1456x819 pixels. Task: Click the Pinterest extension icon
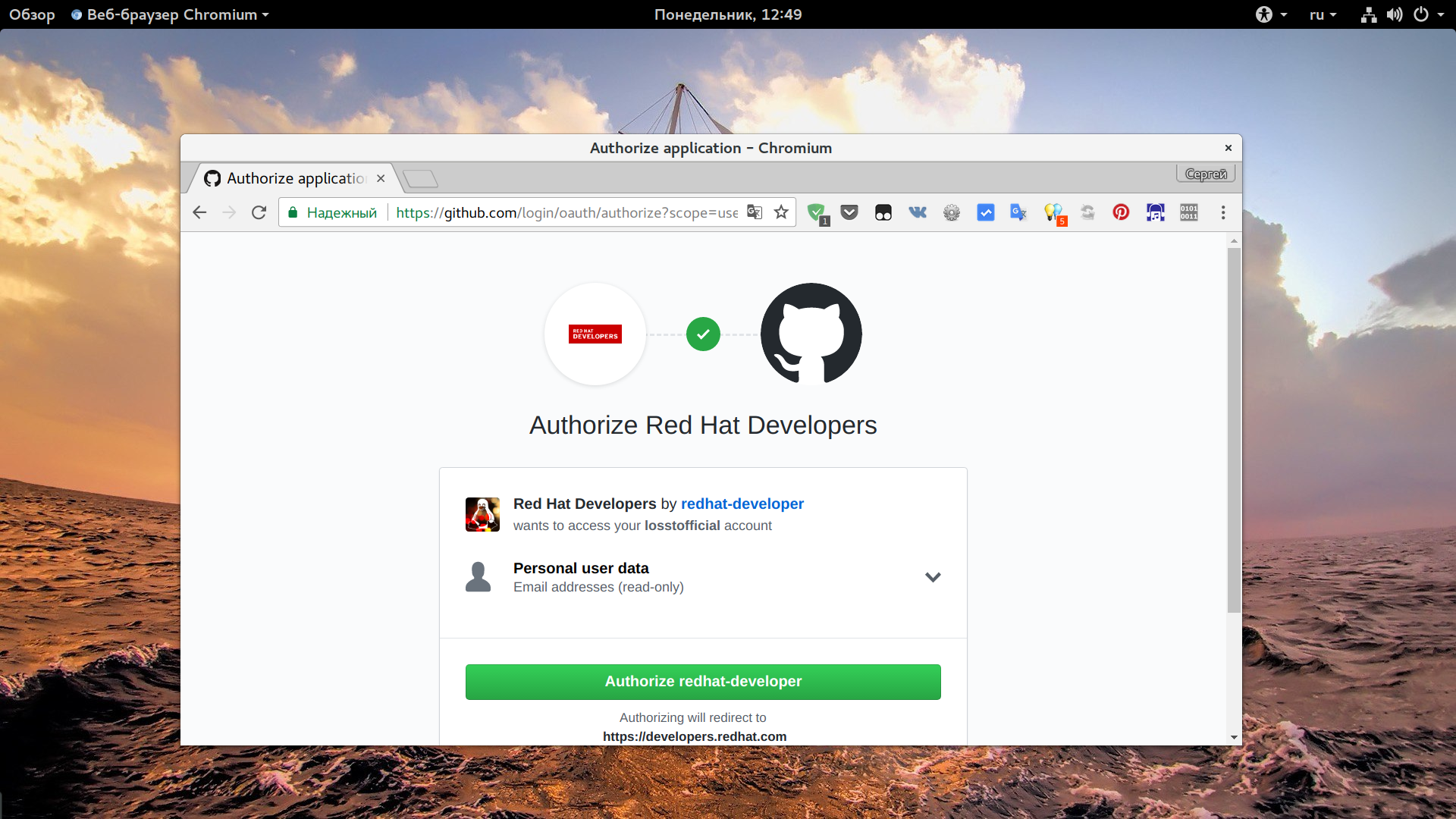tap(1121, 212)
